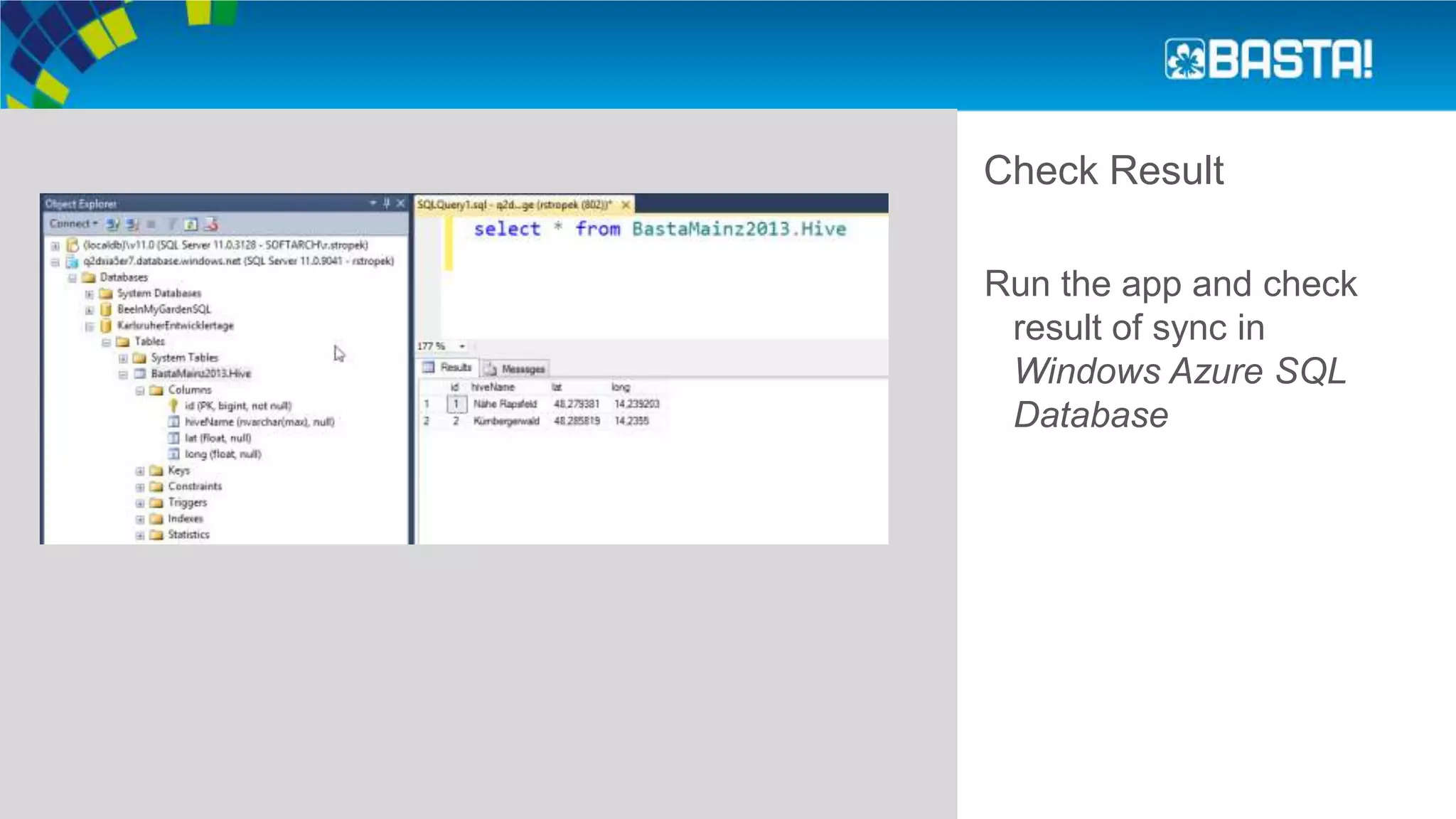Image resolution: width=1456 pixels, height=819 pixels.
Task: Switch to the Results tab
Action: [x=448, y=368]
